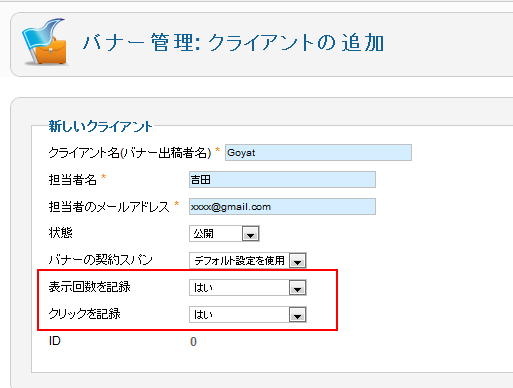The image size is (513, 388).
Task: Click the ID value 0
Action: tap(193, 342)
